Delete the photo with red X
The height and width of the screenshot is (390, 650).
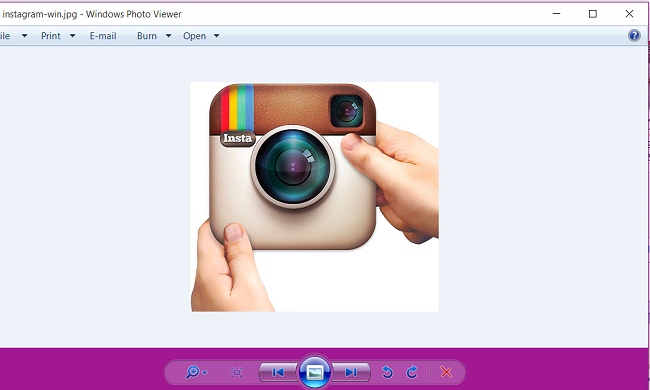pos(446,372)
